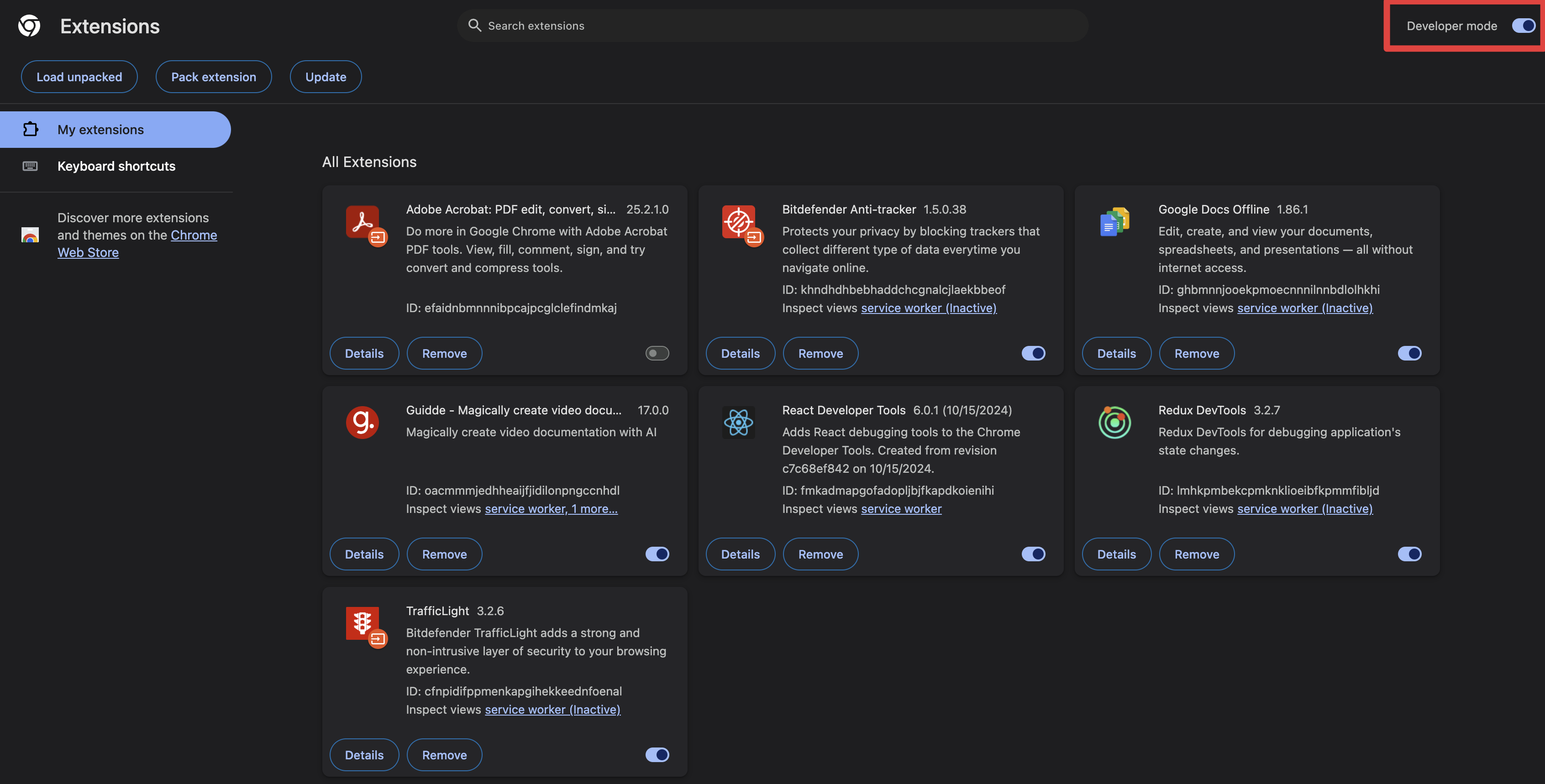Open Details for Google Docs Offline
This screenshot has width=1545, height=784.
[1116, 353]
